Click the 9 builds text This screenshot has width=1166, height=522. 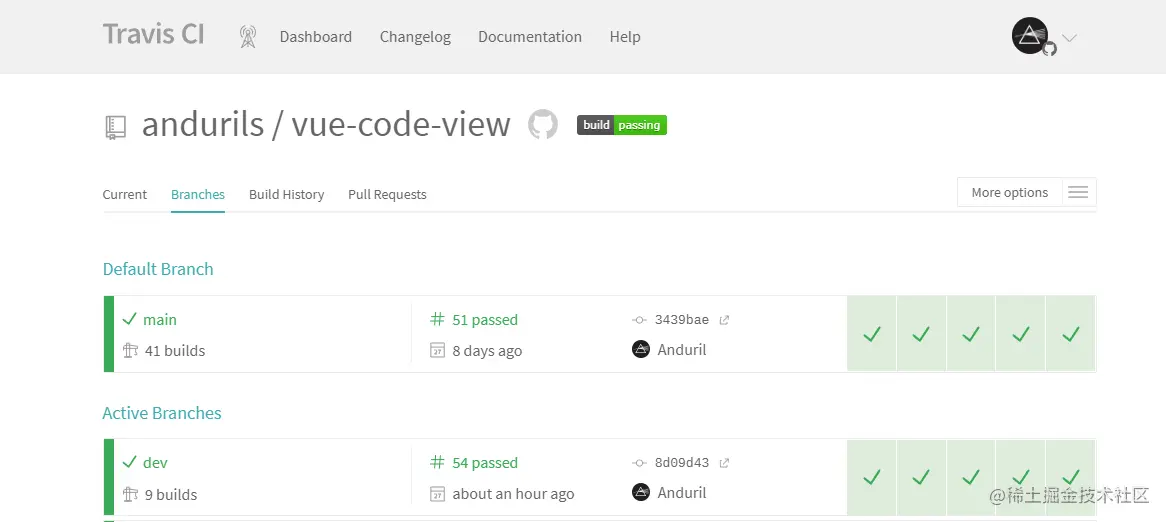[x=171, y=494]
